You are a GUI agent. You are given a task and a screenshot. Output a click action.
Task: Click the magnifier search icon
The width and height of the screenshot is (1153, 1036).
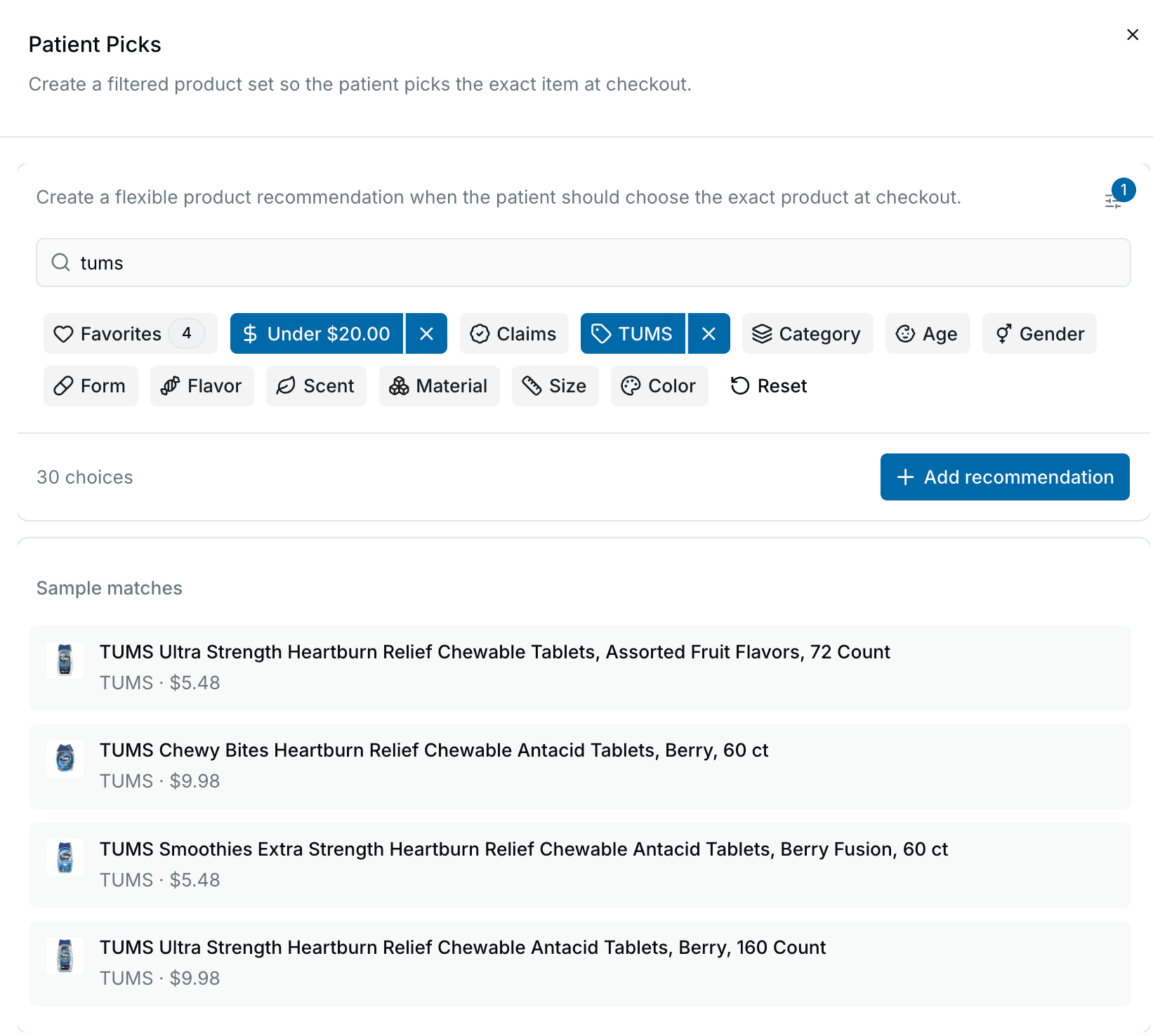[x=61, y=263]
